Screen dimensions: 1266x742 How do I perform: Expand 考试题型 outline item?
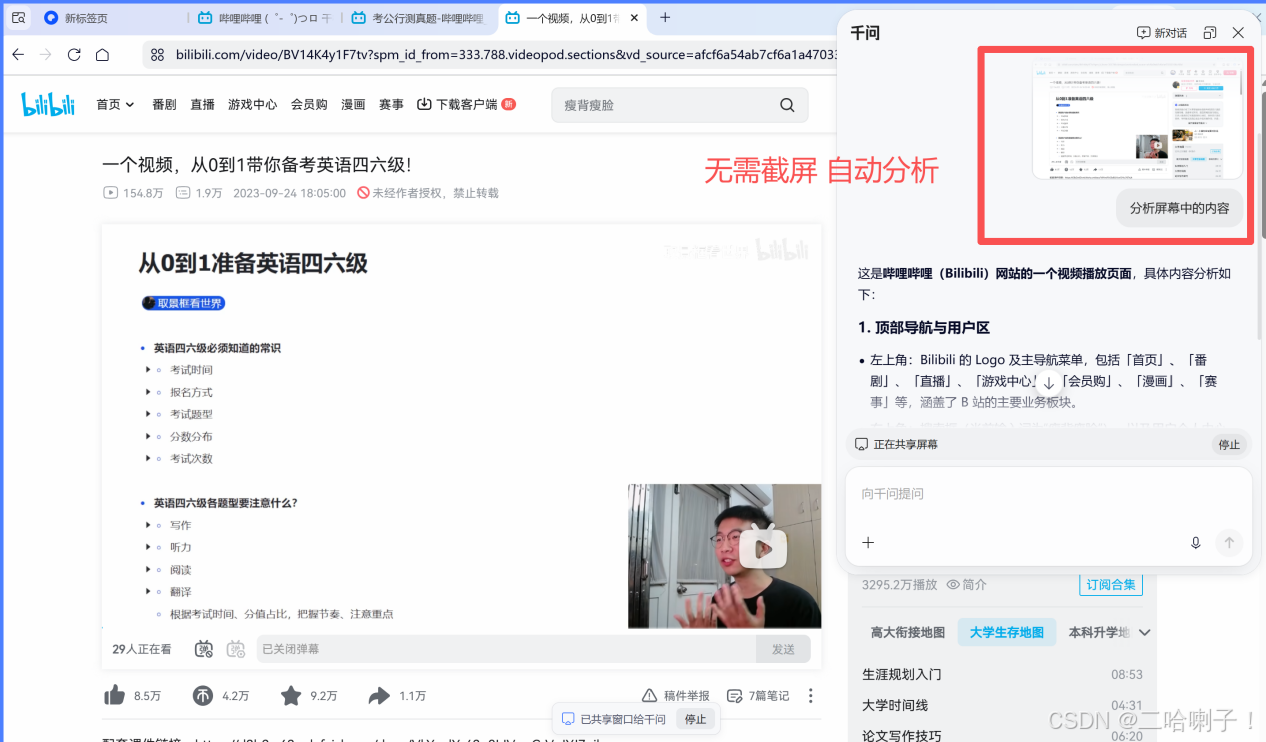coord(149,414)
